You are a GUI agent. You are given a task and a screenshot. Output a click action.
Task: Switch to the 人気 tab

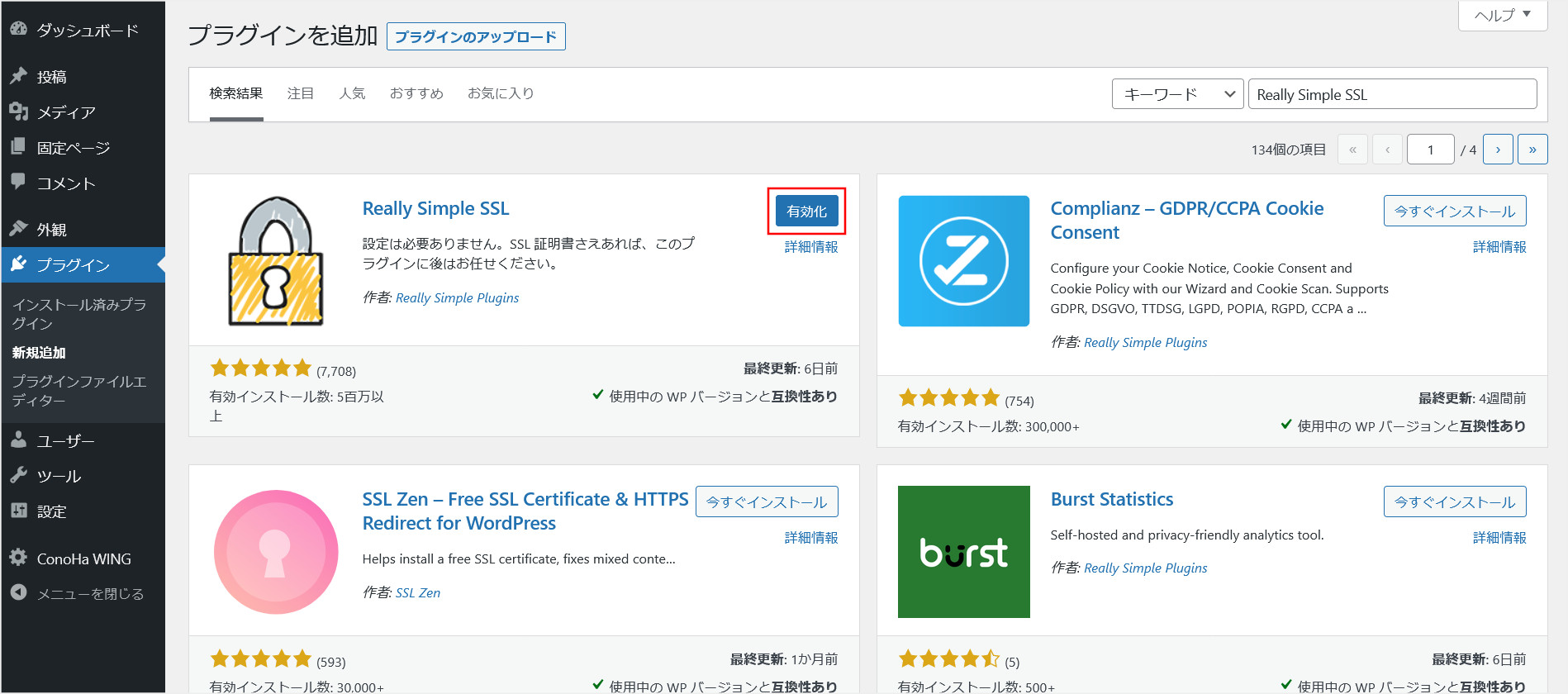352,93
